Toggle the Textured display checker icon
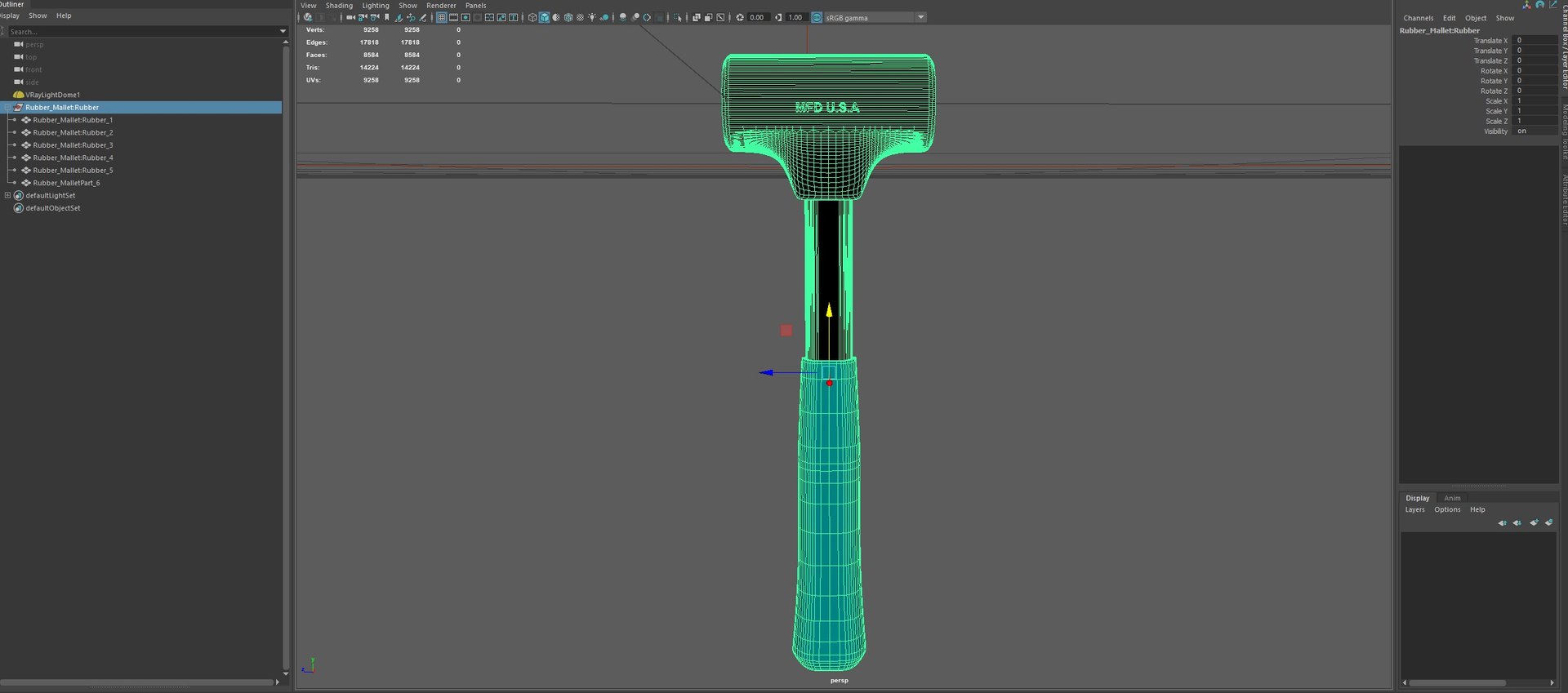Image resolution: width=1568 pixels, height=693 pixels. (581, 17)
